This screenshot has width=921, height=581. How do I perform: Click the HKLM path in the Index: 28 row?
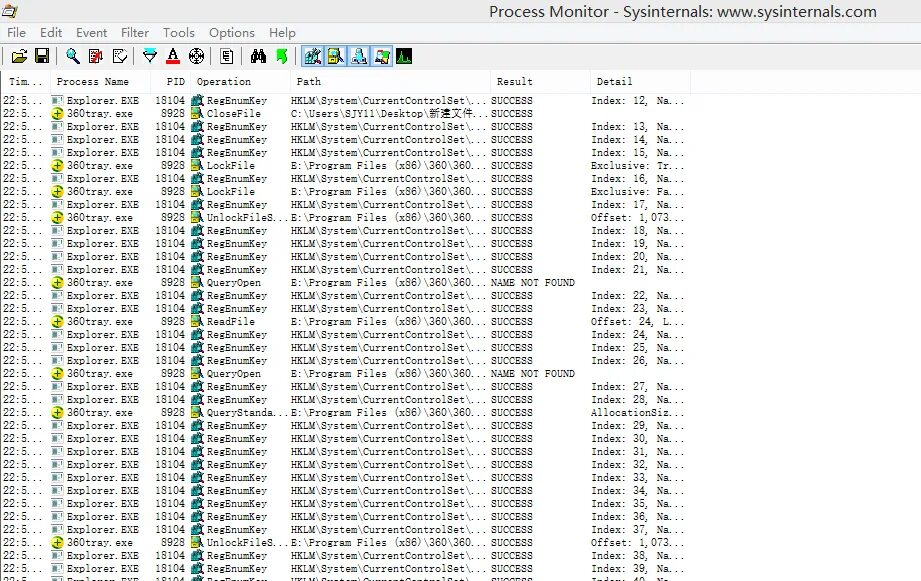(x=389, y=399)
